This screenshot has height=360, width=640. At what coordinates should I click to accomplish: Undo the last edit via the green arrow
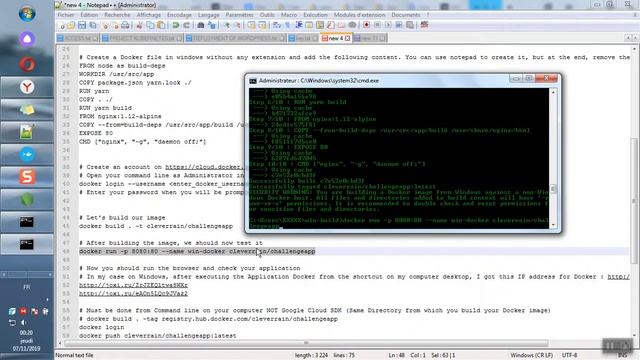click(x=176, y=25)
